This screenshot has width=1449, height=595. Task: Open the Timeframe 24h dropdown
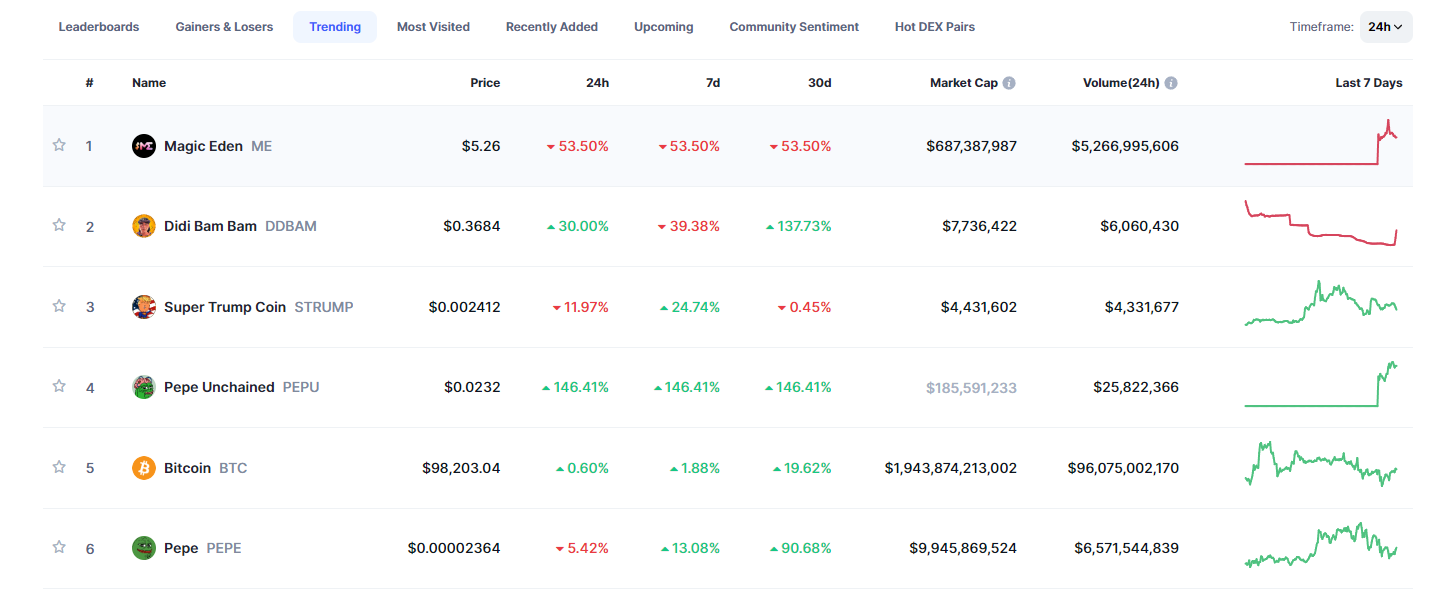(1385, 27)
